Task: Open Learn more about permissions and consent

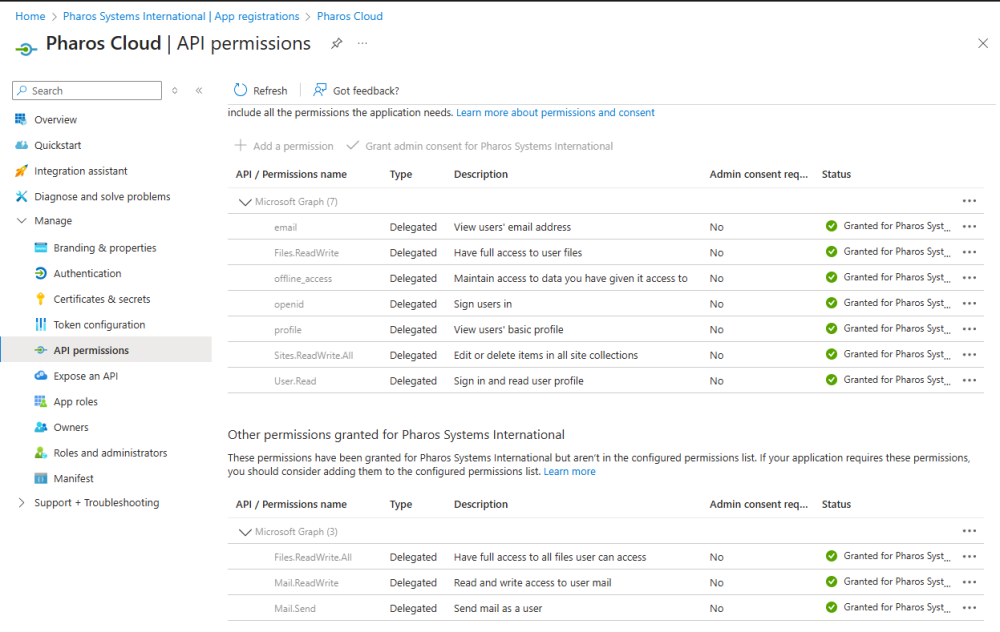Action: point(555,113)
